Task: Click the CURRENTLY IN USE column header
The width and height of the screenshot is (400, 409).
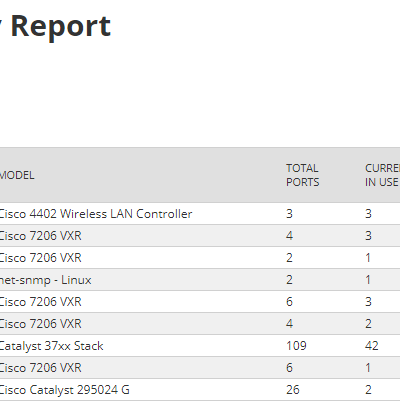Action: [x=382, y=175]
